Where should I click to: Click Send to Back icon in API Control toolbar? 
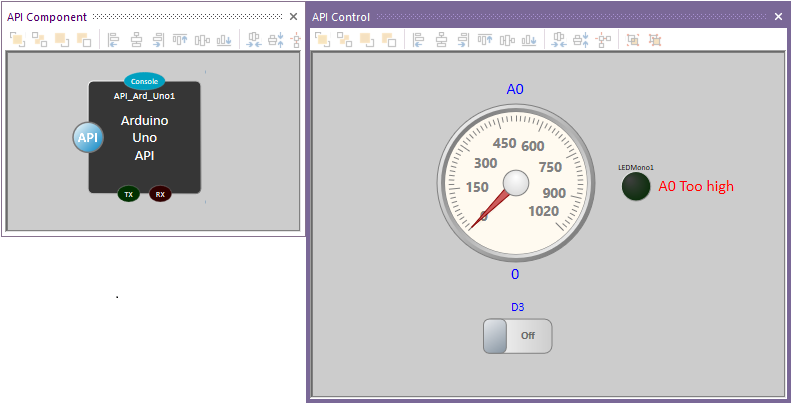(388, 40)
